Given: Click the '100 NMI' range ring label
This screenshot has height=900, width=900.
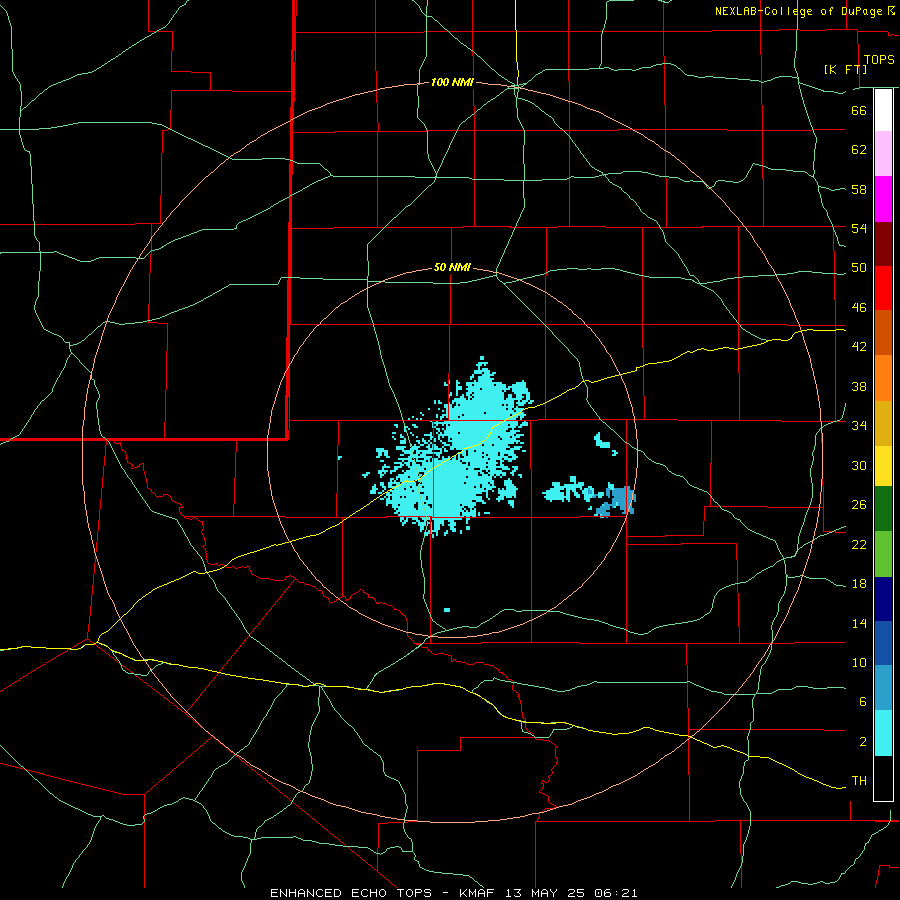Looking at the screenshot, I should (452, 83).
